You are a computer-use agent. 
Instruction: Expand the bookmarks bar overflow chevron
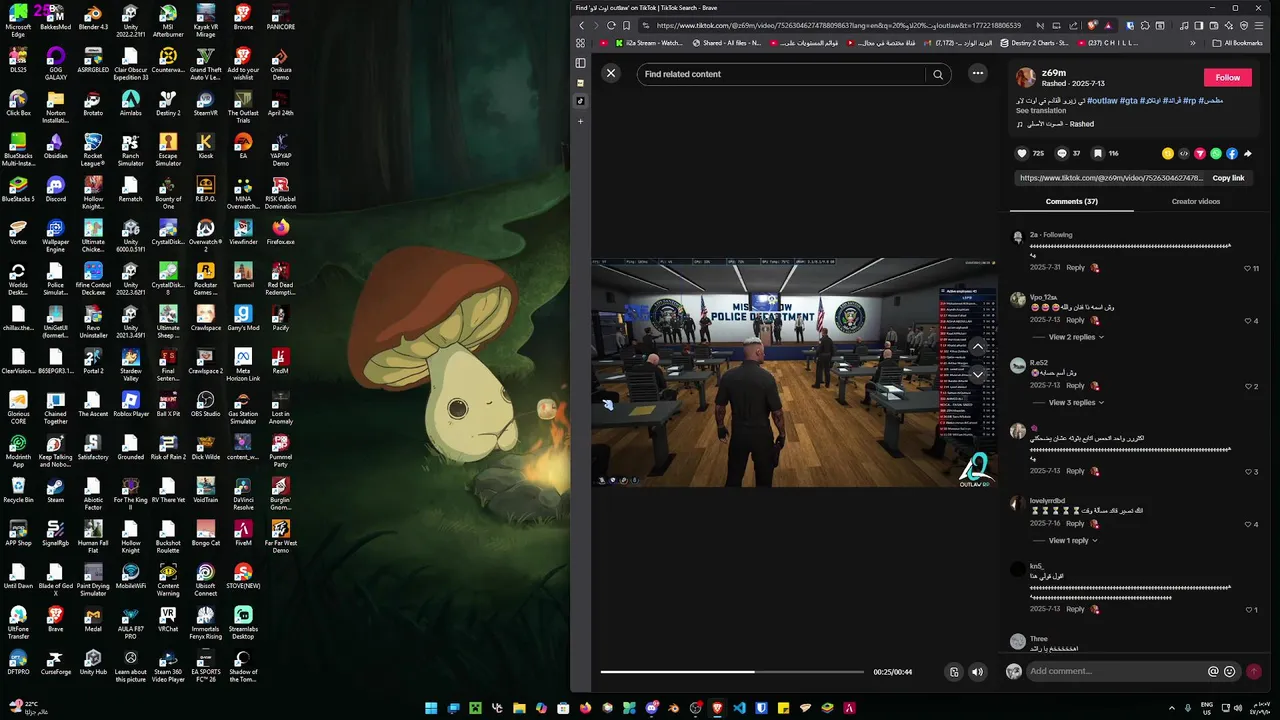click(1192, 43)
